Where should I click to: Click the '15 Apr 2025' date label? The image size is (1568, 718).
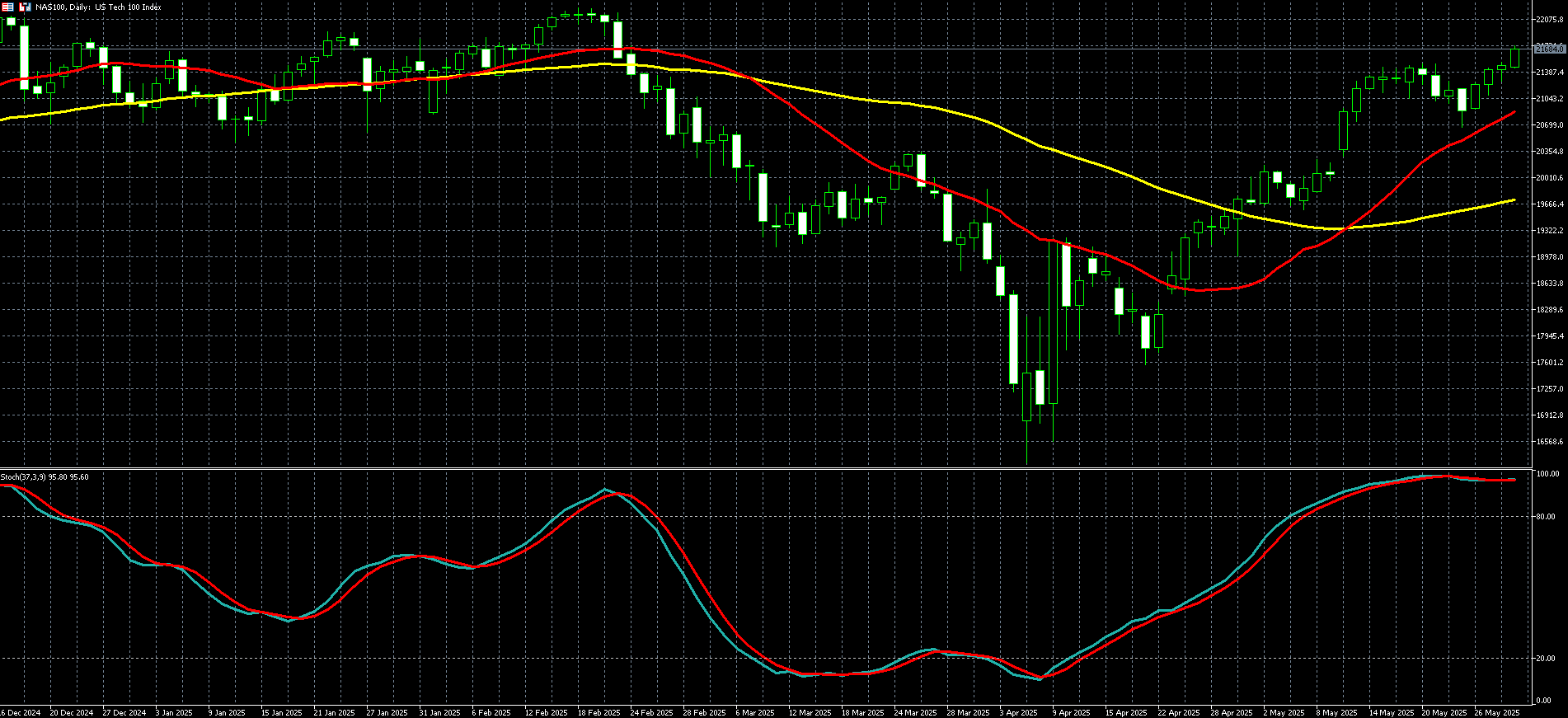point(1126,713)
